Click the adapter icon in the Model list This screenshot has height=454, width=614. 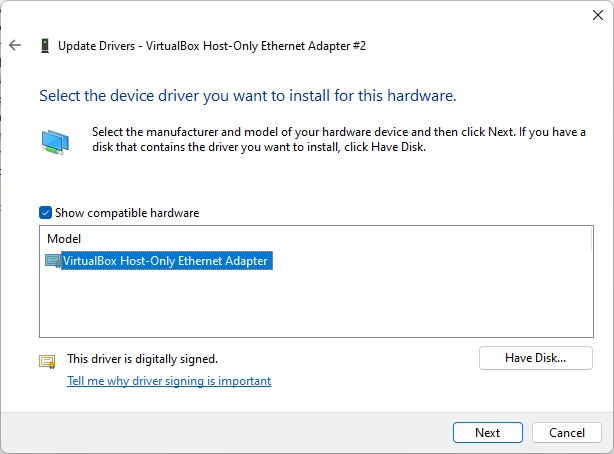(53, 261)
